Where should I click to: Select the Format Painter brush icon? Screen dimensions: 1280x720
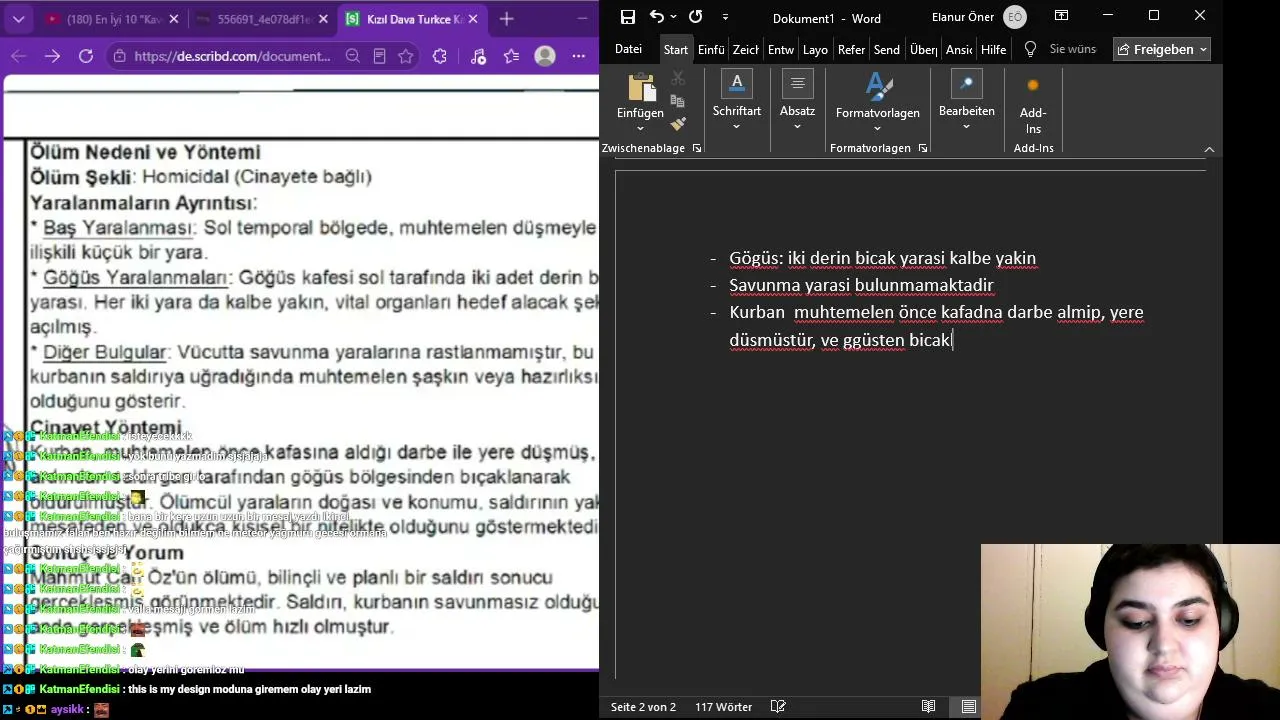[x=678, y=124]
